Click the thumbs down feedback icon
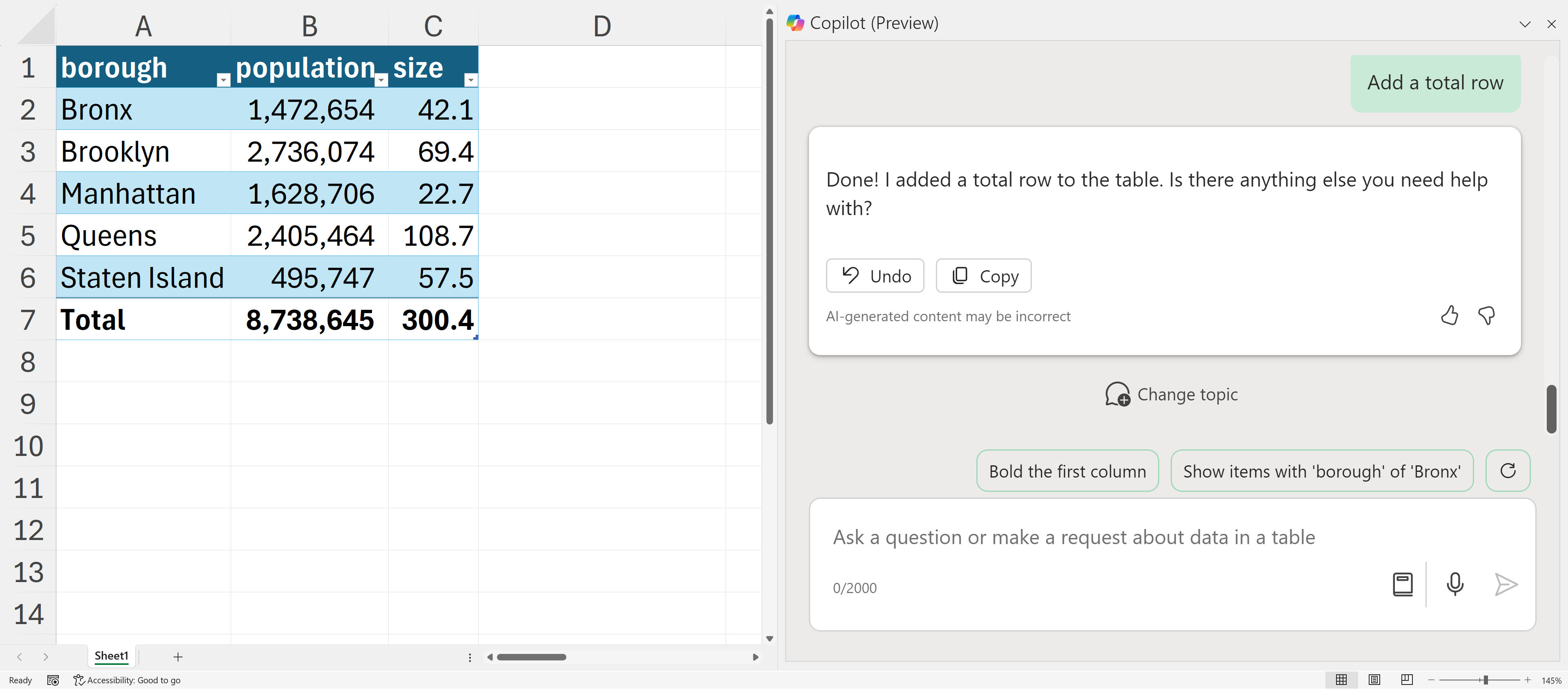Image resolution: width=1568 pixels, height=689 pixels. click(1486, 315)
